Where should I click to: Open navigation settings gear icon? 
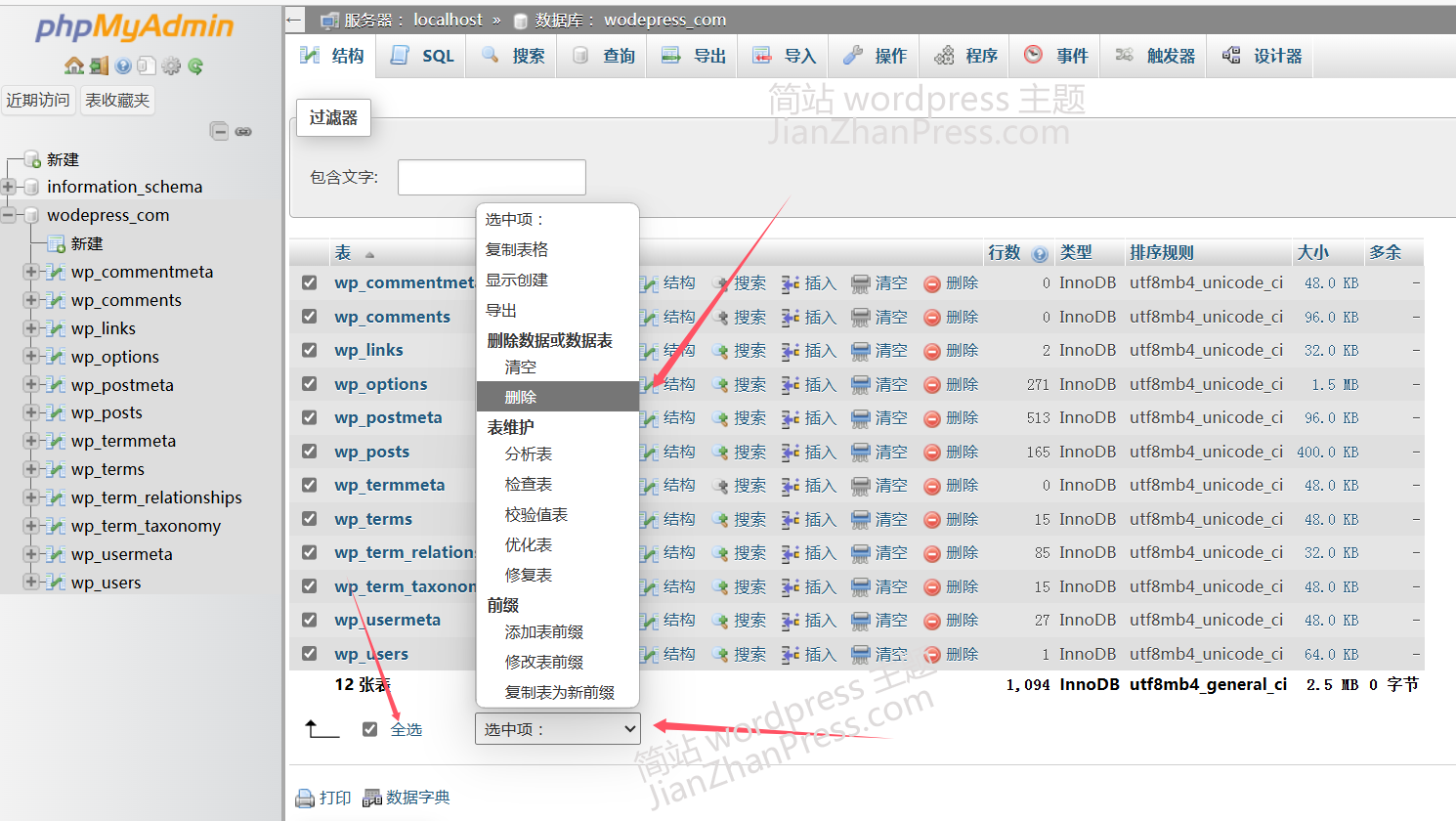click(x=171, y=65)
